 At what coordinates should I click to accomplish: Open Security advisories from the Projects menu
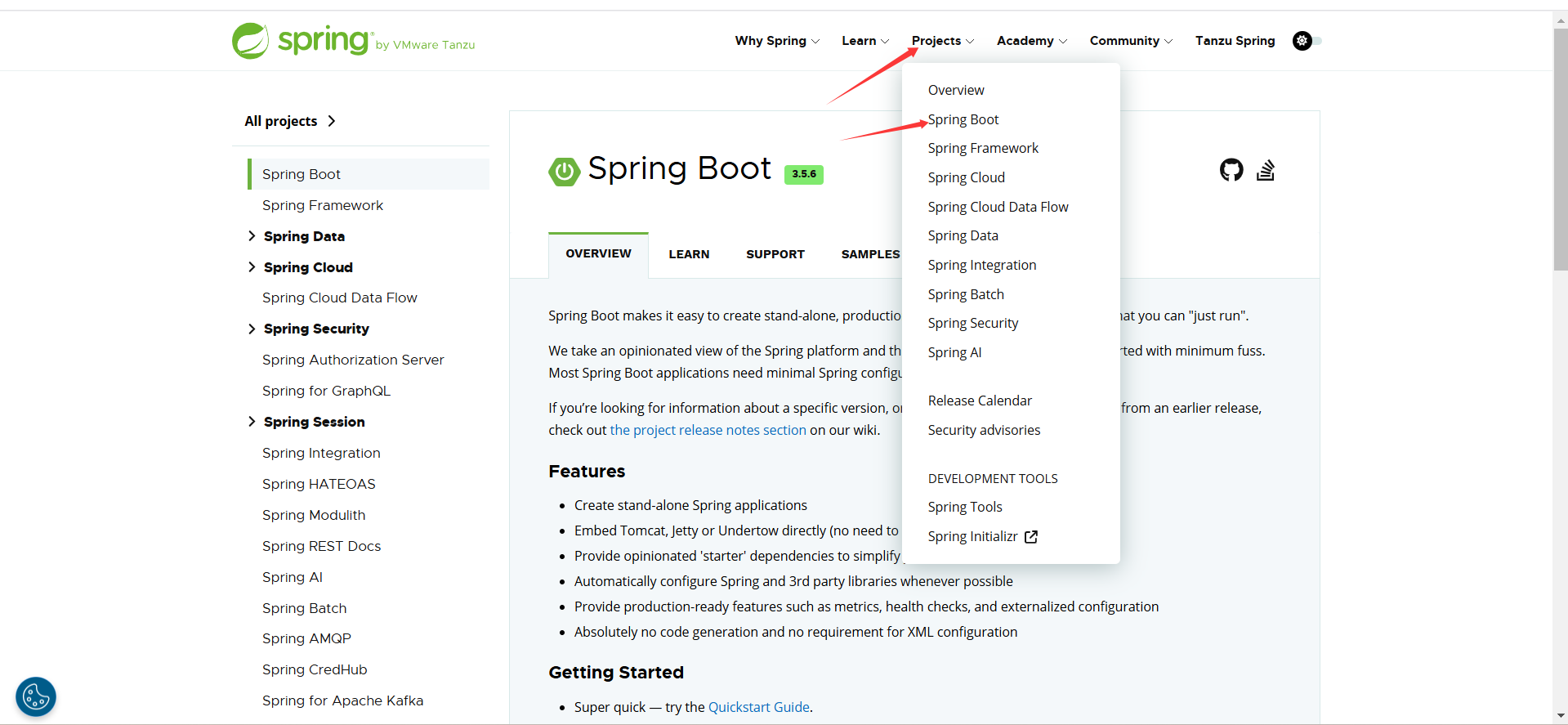pos(984,430)
